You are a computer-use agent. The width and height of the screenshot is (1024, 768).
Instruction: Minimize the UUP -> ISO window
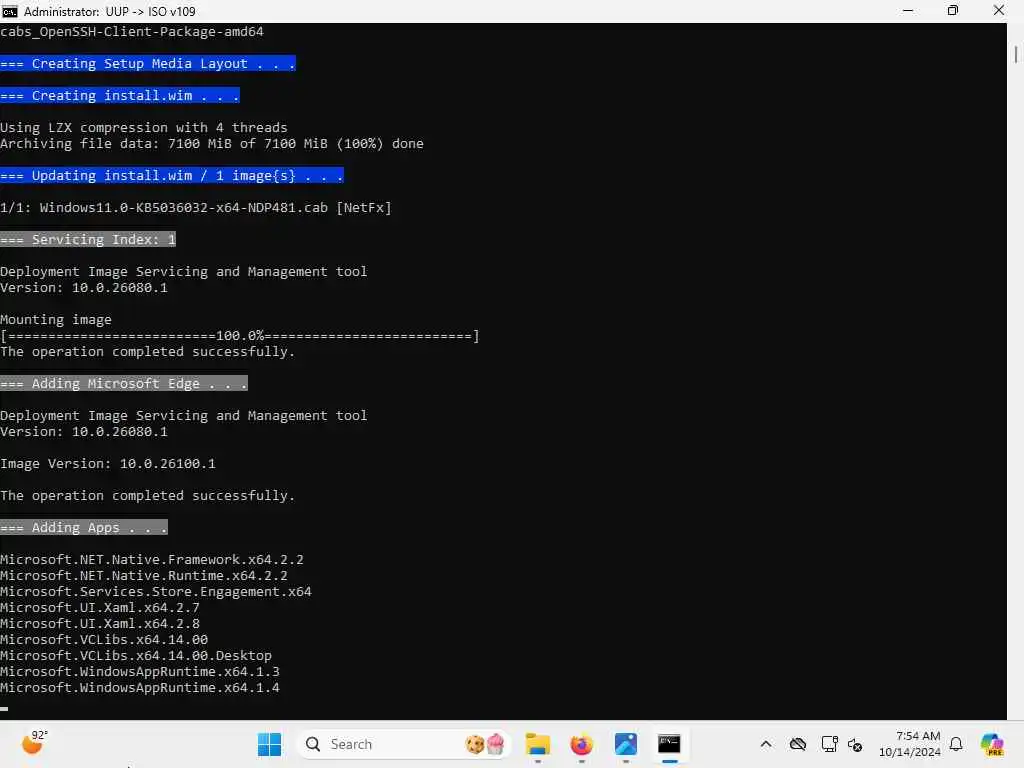(908, 10)
